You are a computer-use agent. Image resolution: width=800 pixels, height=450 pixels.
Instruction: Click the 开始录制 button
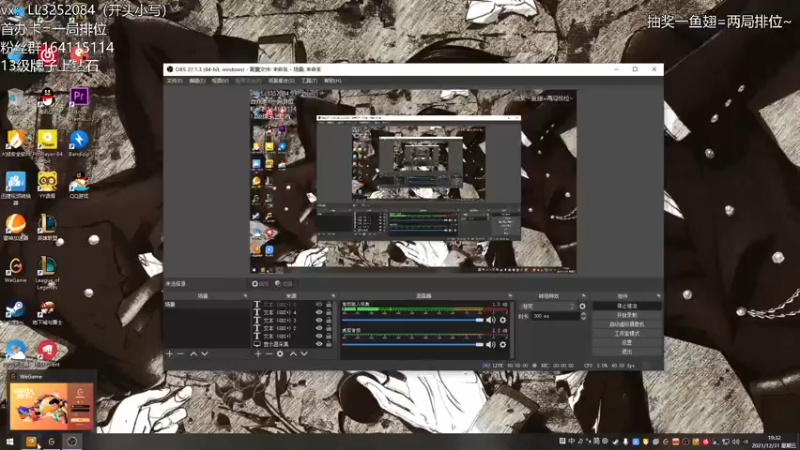627,315
